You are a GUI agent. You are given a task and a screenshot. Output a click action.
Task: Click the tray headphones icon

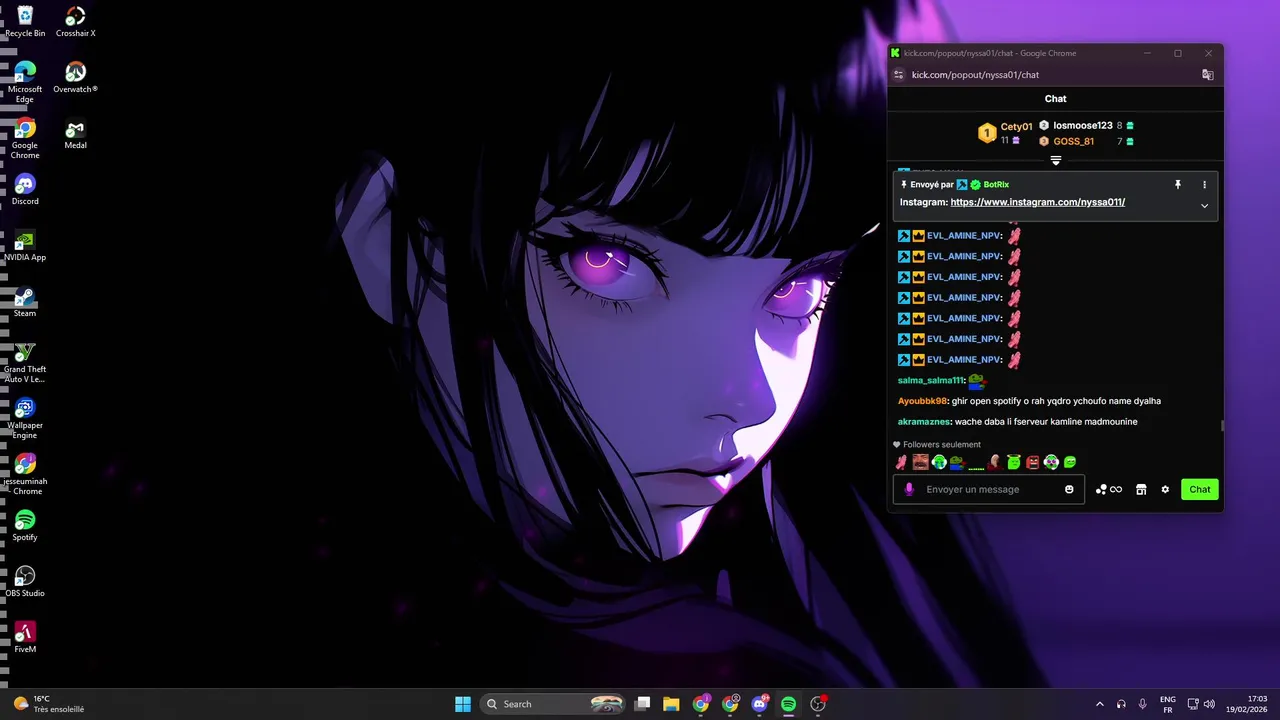[1121, 704]
